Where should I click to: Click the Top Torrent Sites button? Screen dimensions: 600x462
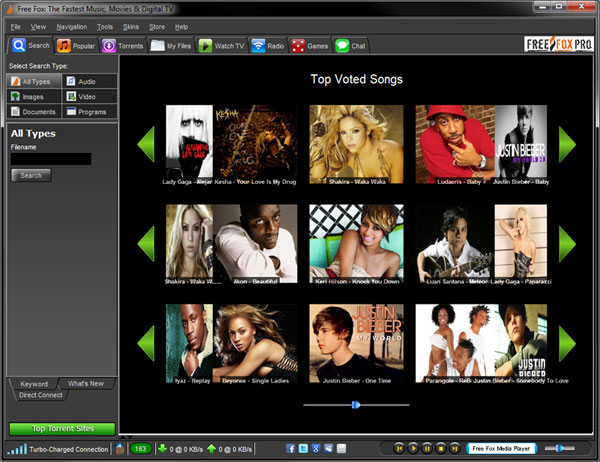(62, 429)
